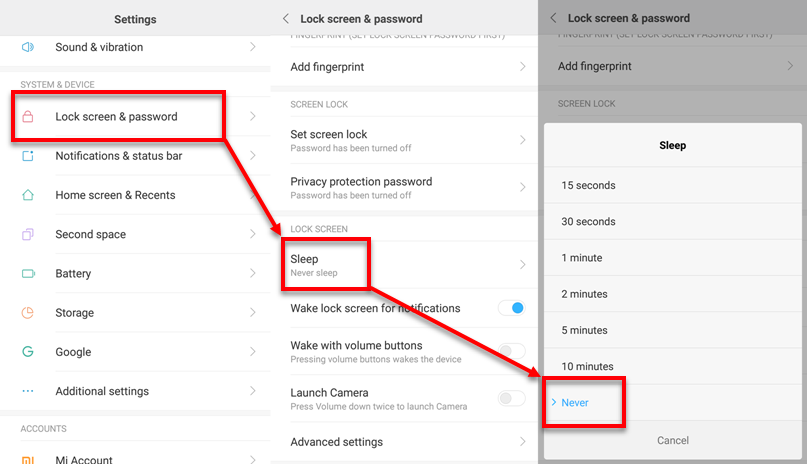The width and height of the screenshot is (807, 464).
Task: Click the Home screen house icon
Action: [x=28, y=195]
